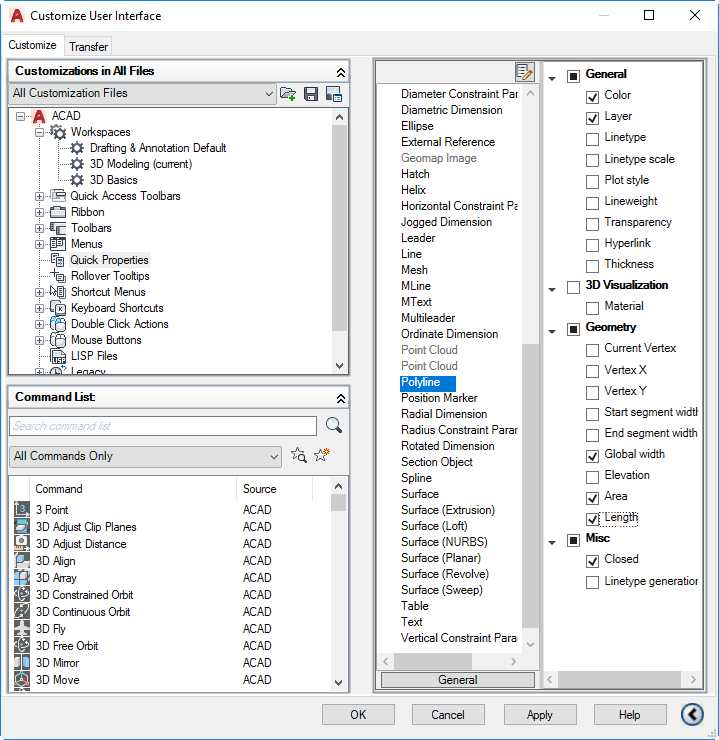
Task: Collapse the Customizations in All Files panel
Action: [341, 72]
